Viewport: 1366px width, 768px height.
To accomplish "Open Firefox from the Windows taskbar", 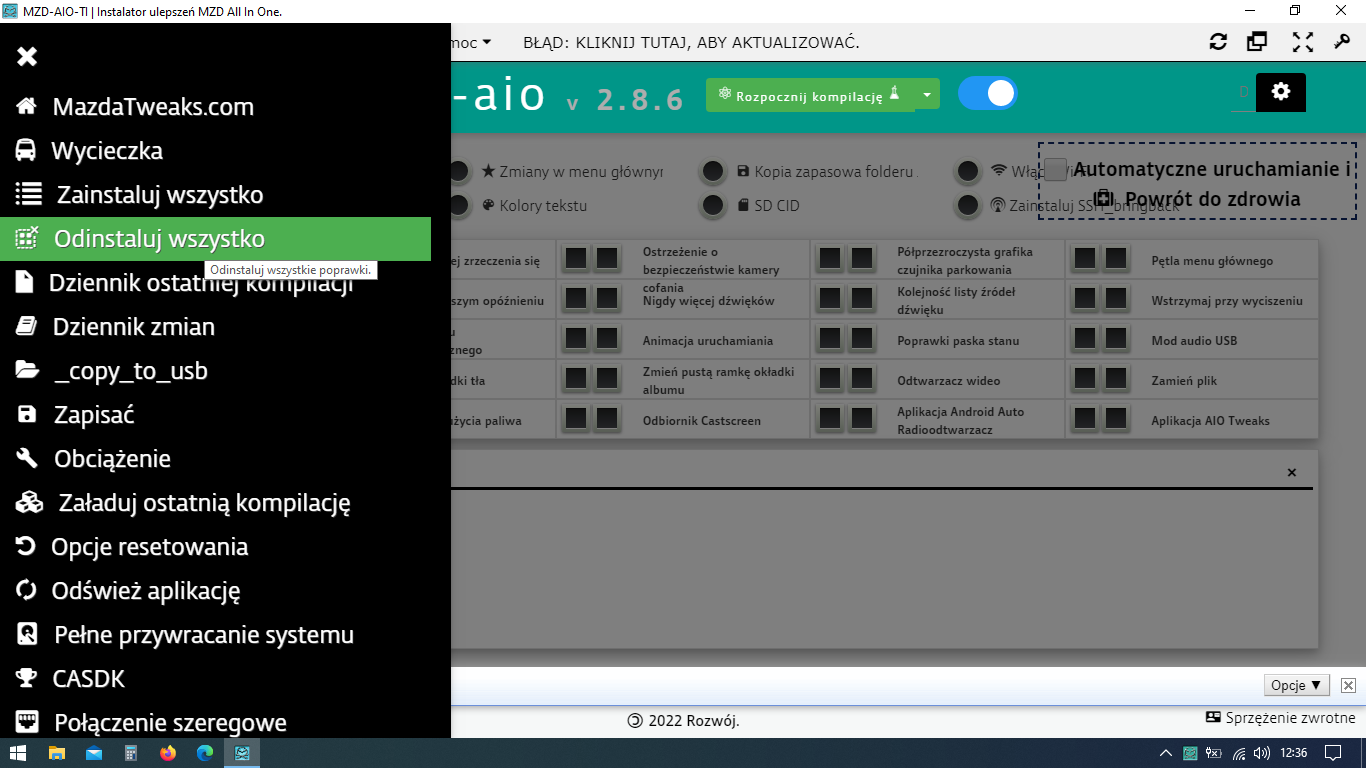I will pyautogui.click(x=168, y=753).
